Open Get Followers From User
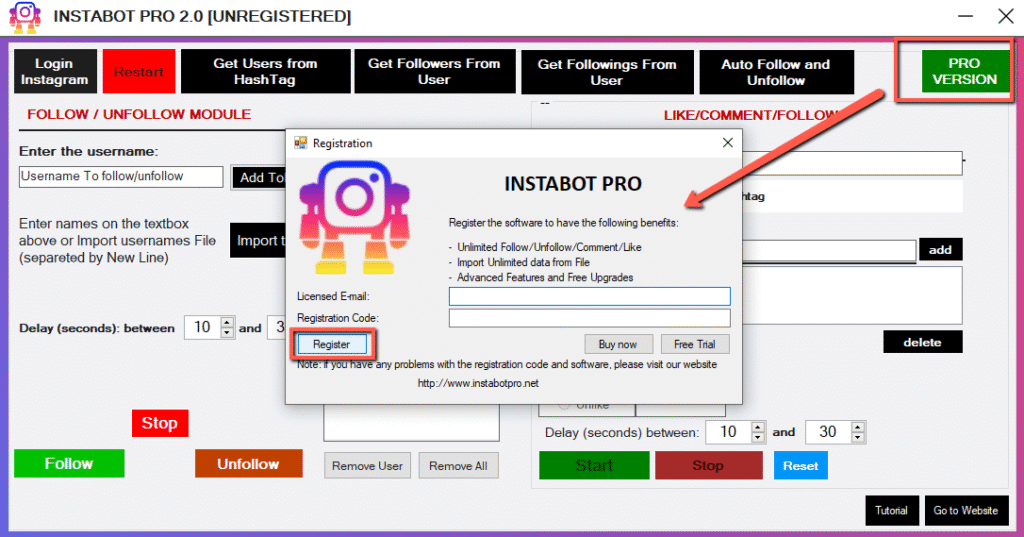 (x=434, y=72)
